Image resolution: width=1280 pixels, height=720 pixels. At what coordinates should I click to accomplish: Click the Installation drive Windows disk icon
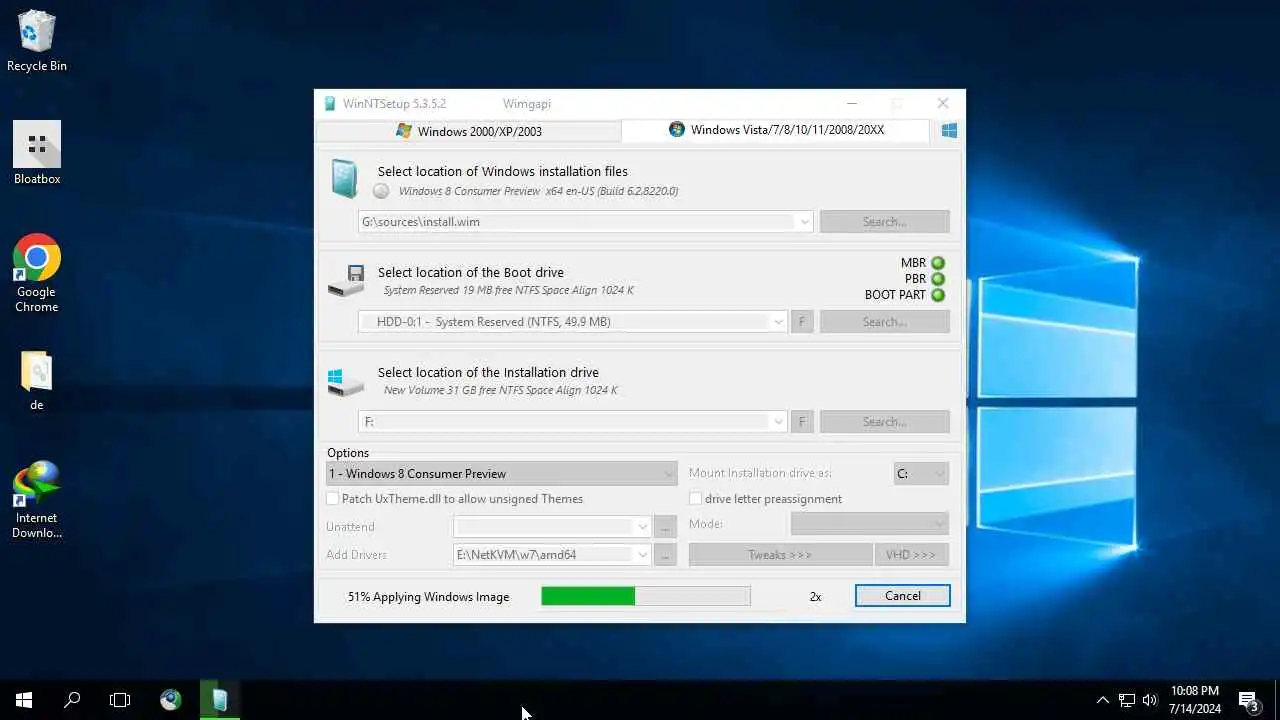(x=346, y=382)
